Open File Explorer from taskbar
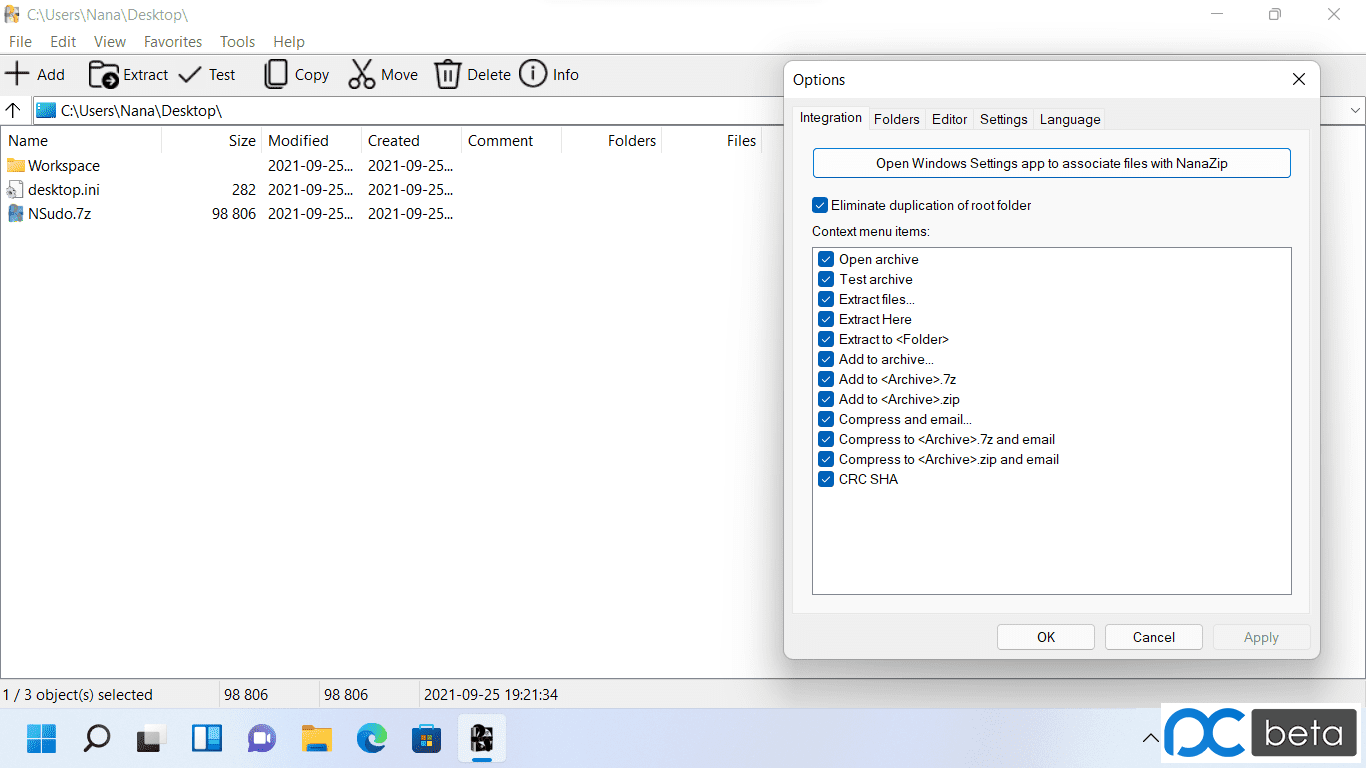The width and height of the screenshot is (1366, 768). (x=317, y=739)
